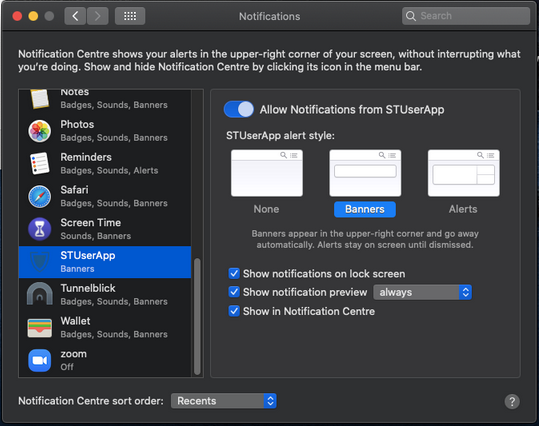Uncheck Show notifications on lock screen
539x426 pixels.
tap(234, 274)
